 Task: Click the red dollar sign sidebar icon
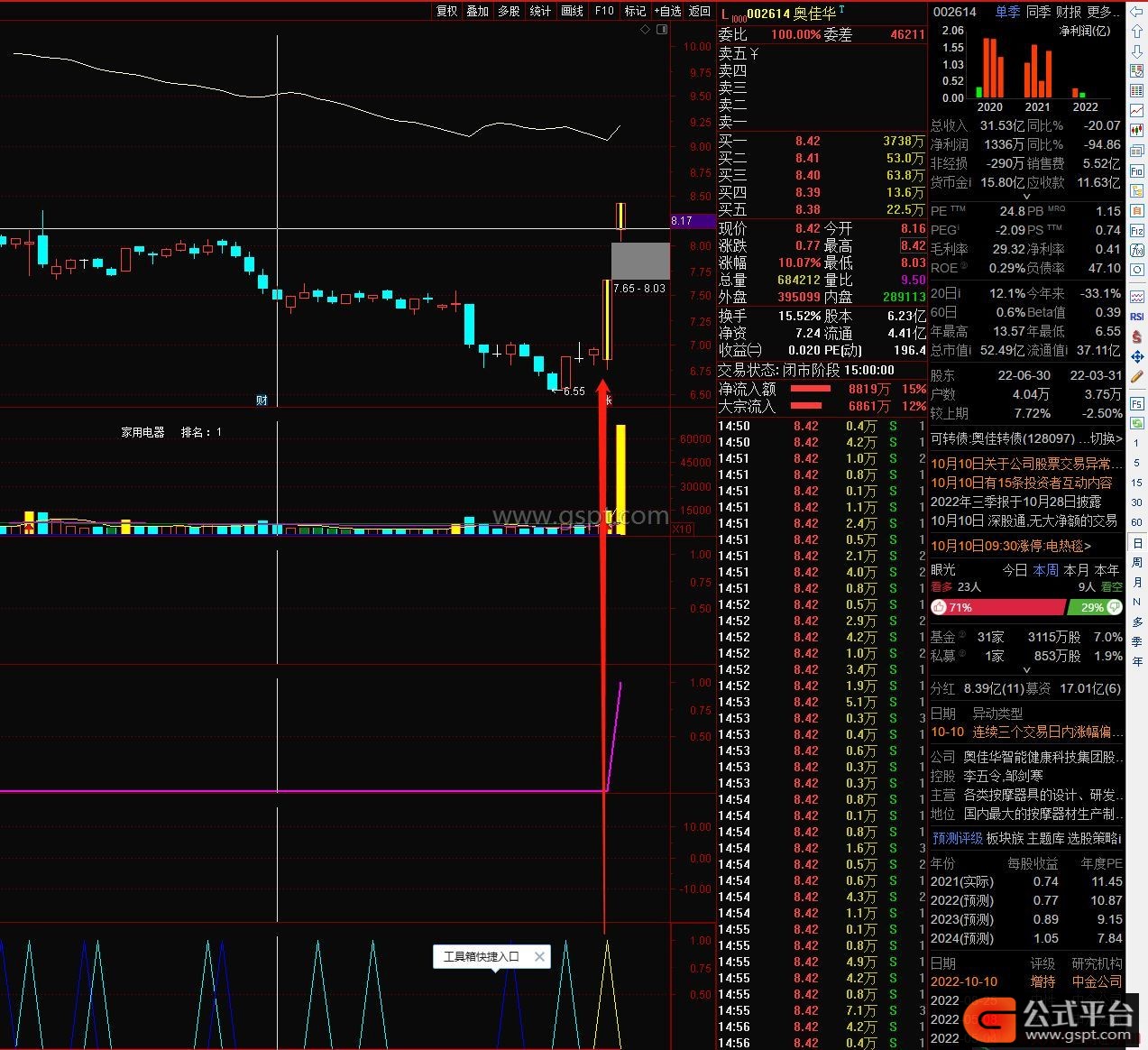[1137, 336]
